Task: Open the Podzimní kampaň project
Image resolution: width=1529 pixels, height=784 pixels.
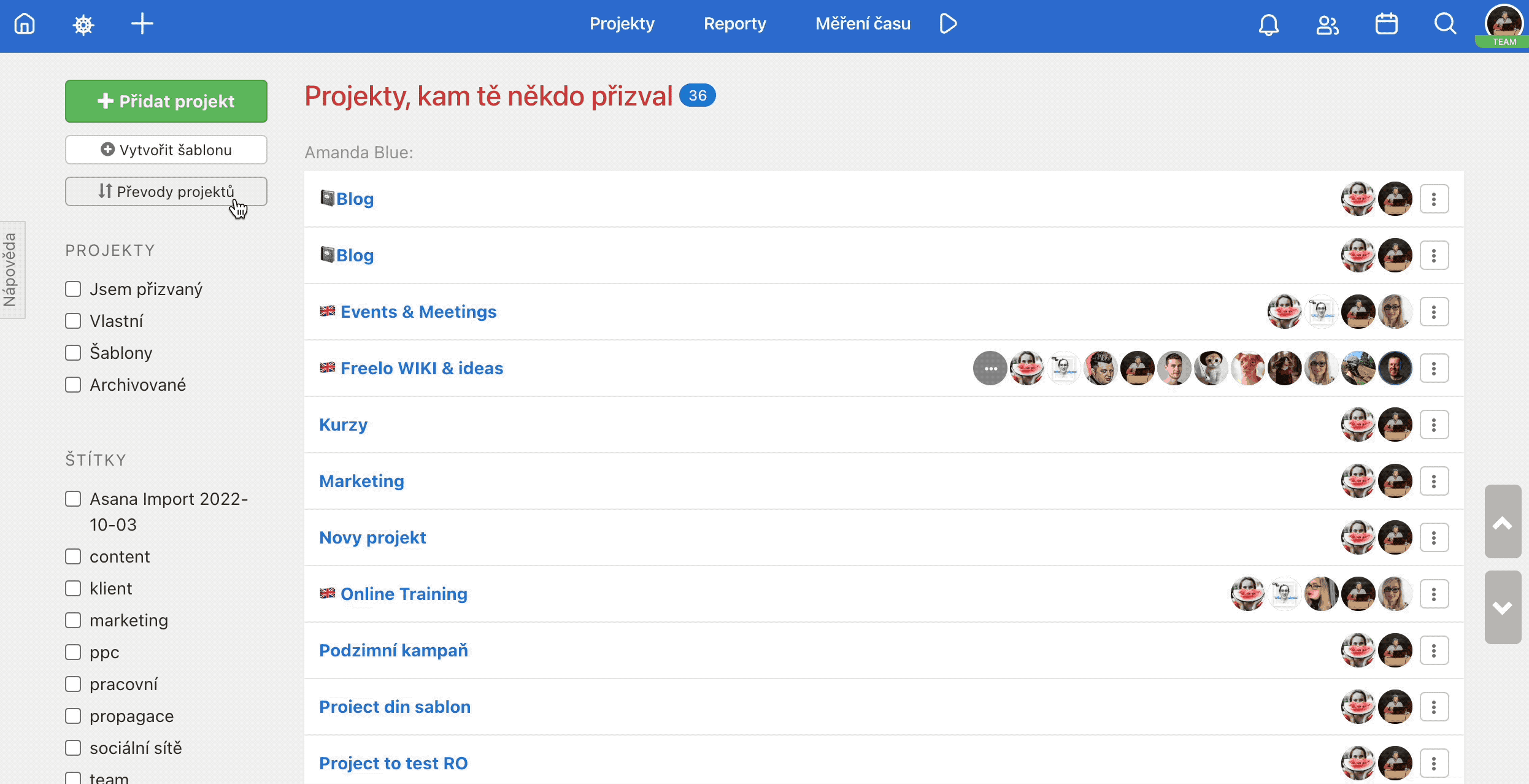Action: pyautogui.click(x=393, y=650)
